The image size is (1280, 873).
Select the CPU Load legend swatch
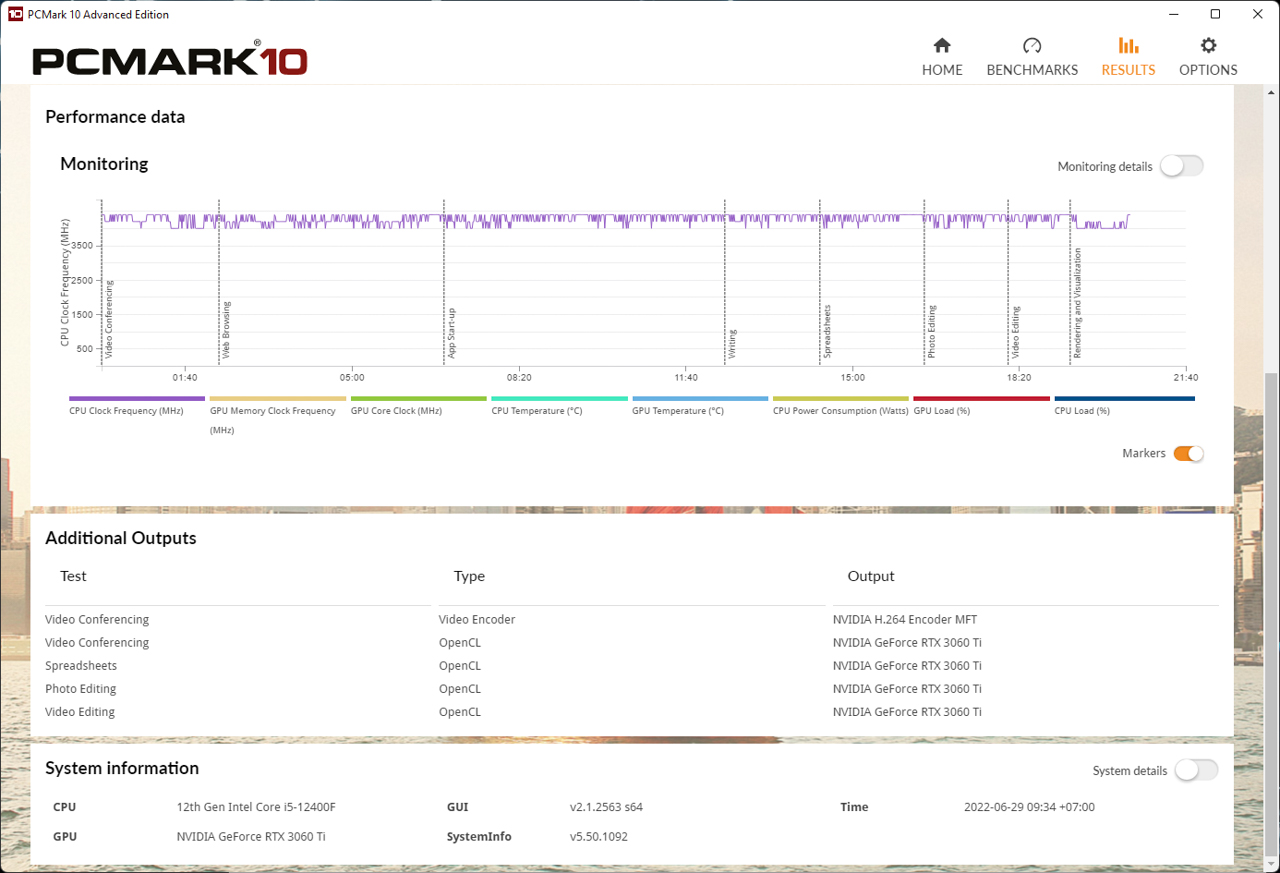coord(1124,398)
